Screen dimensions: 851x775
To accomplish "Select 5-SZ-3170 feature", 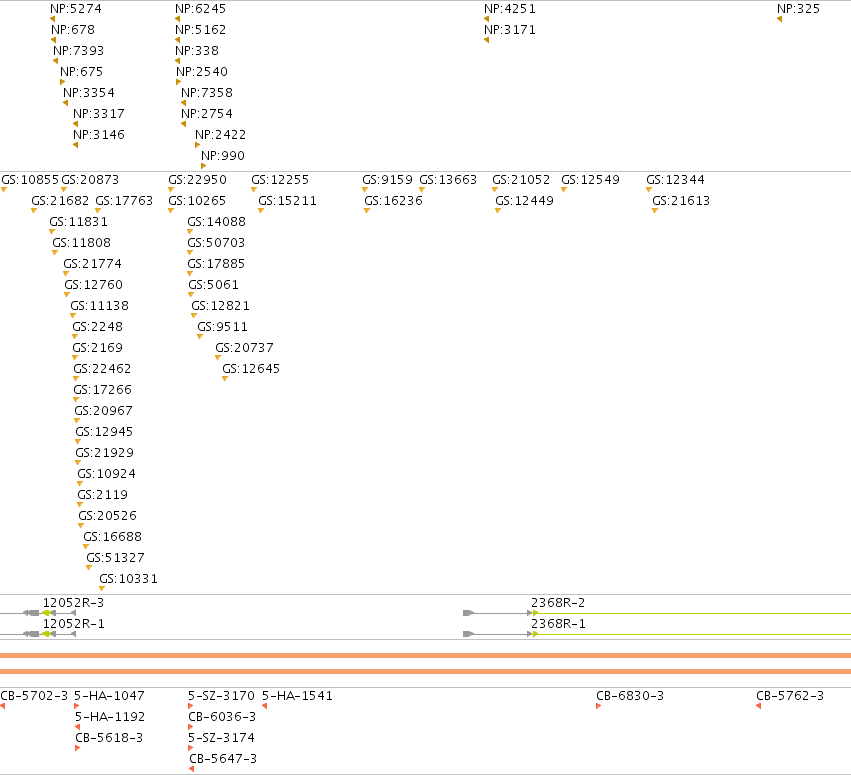I will pos(221,696).
